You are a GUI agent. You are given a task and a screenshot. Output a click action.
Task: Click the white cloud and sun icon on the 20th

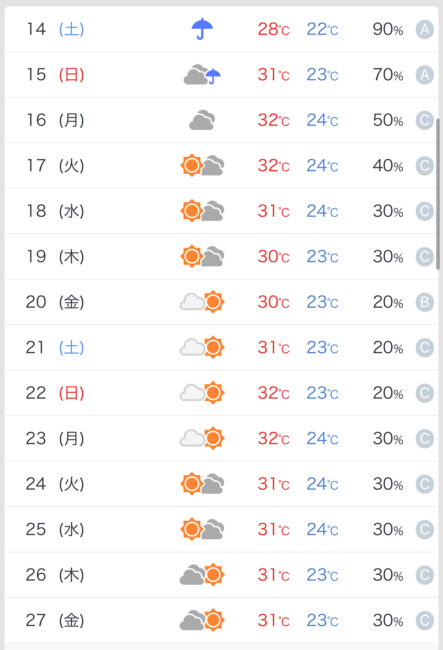click(202, 302)
